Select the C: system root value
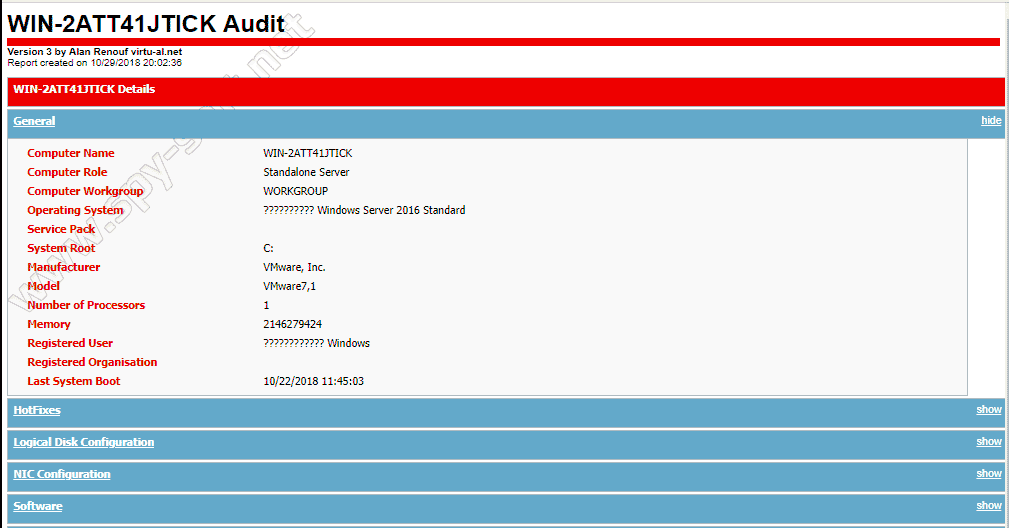Screen dimensions: 1009x528 point(268,248)
